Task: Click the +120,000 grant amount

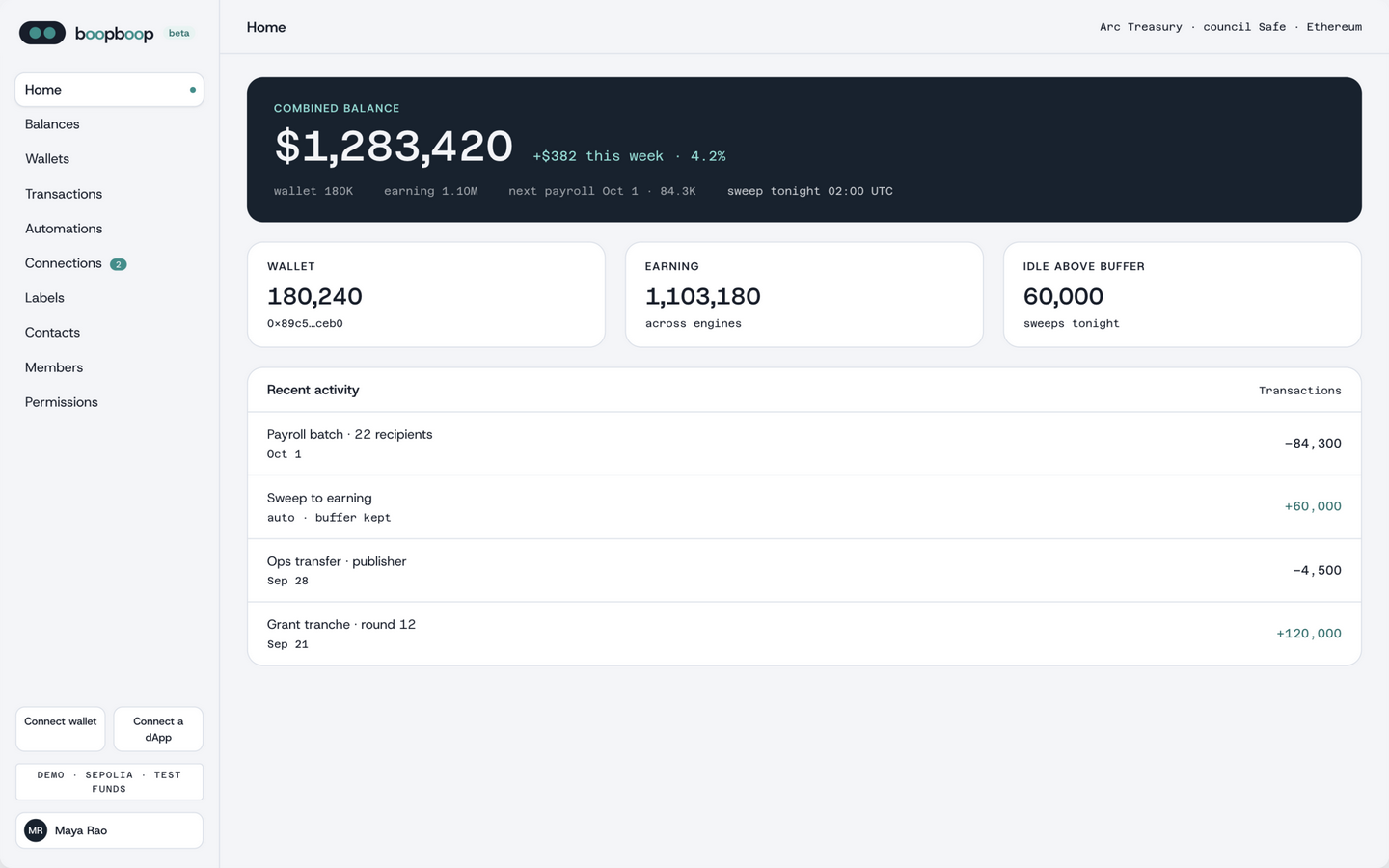Action: [x=1309, y=634]
